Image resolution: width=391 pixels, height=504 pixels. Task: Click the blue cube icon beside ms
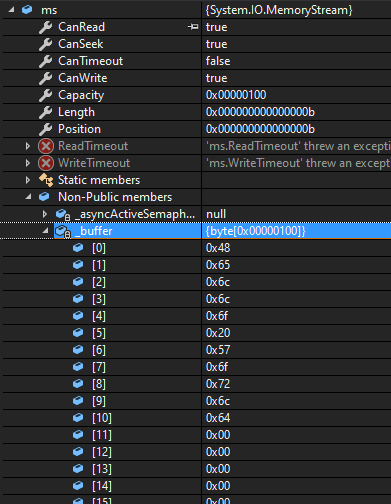point(27,10)
